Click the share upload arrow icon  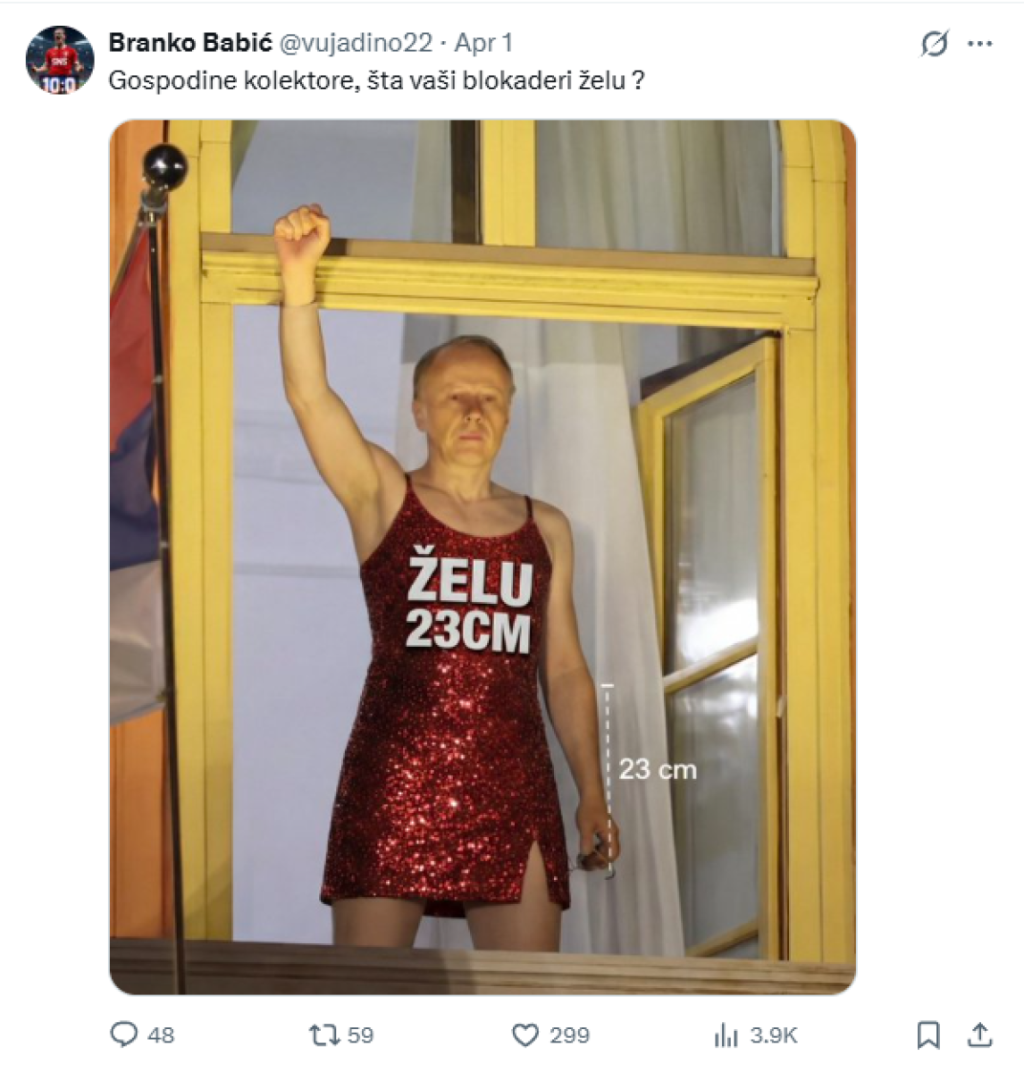point(980,1035)
